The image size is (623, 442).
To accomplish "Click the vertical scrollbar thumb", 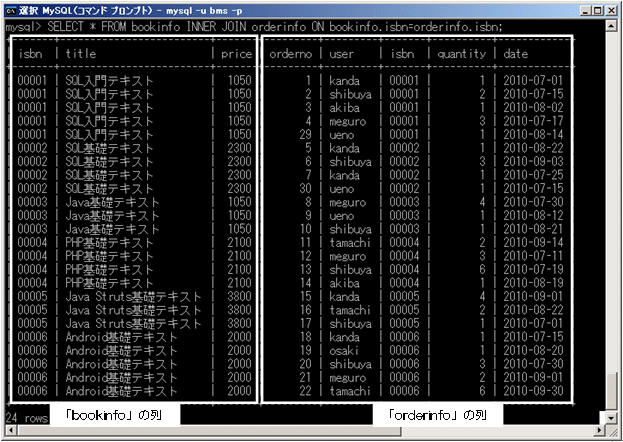I will click(611, 391).
